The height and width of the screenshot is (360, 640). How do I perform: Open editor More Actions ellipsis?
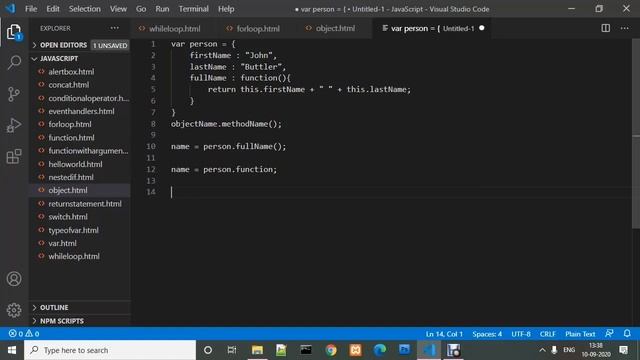pyautogui.click(x=624, y=28)
